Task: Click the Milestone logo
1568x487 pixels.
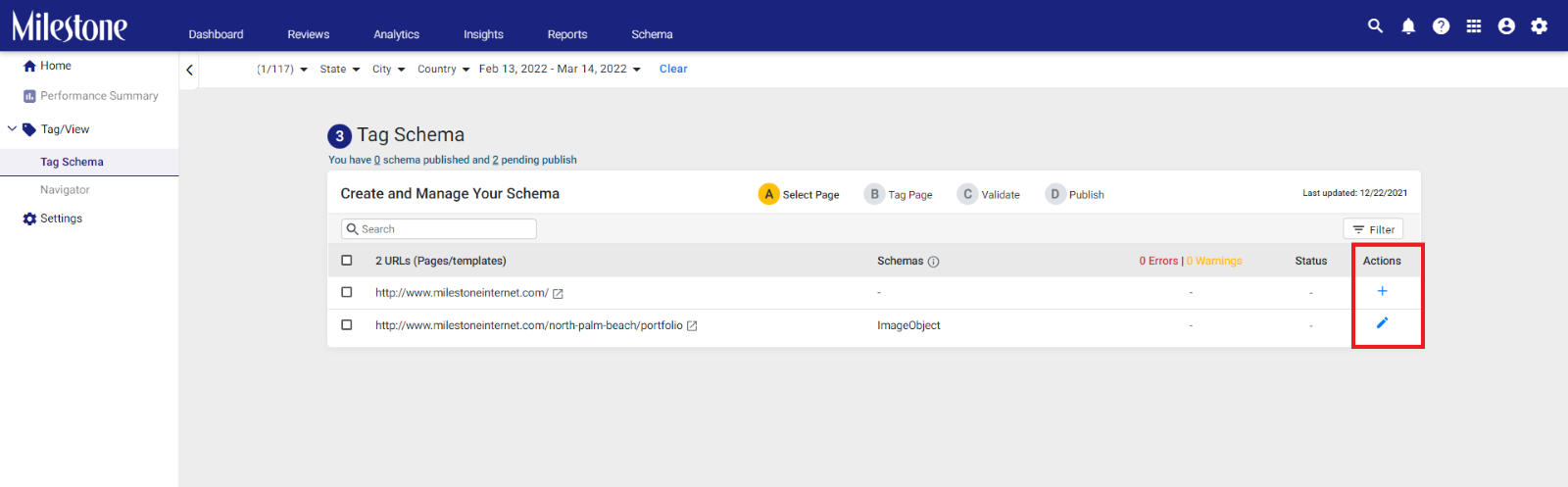Action: coord(70,26)
